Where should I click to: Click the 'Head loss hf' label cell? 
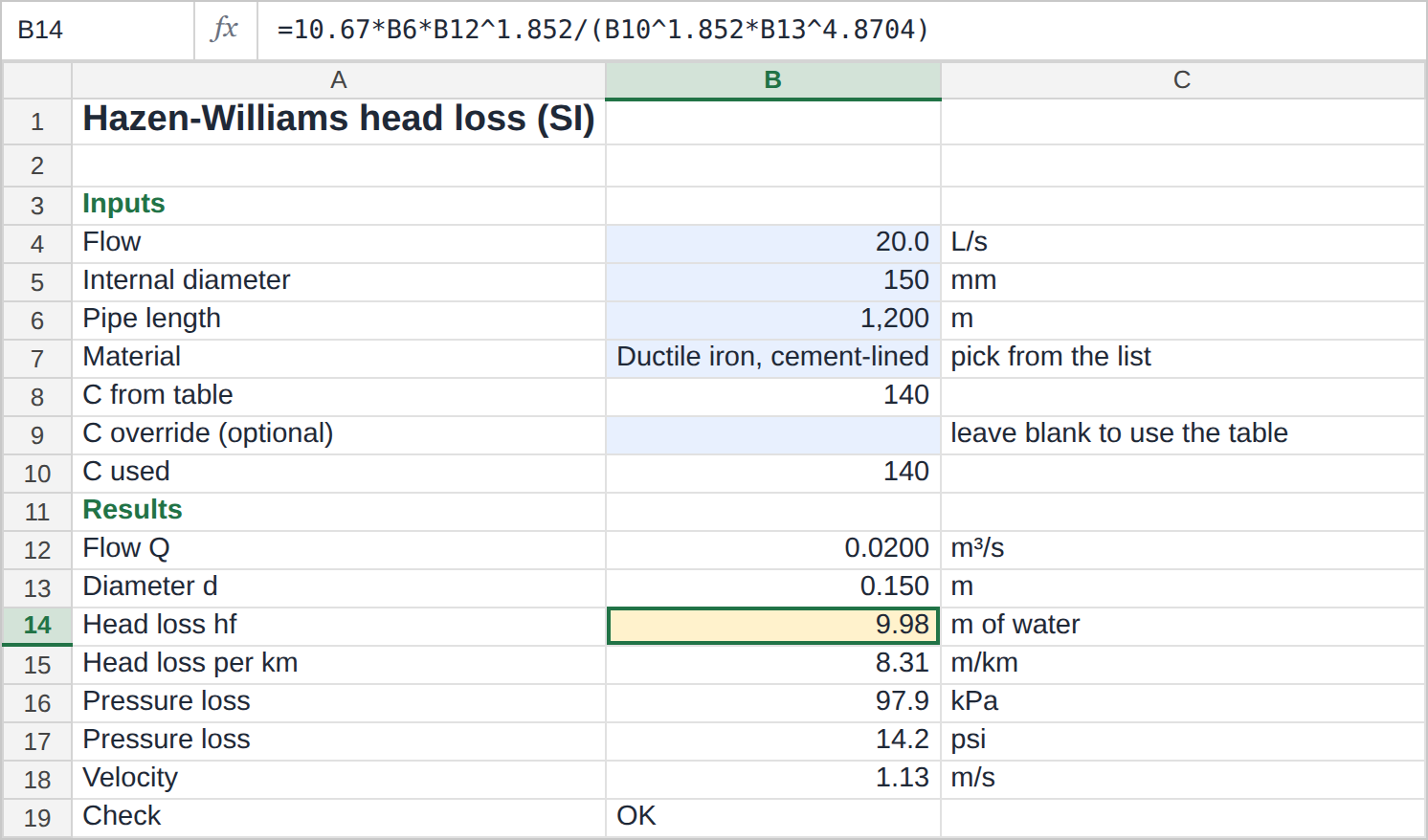point(339,626)
